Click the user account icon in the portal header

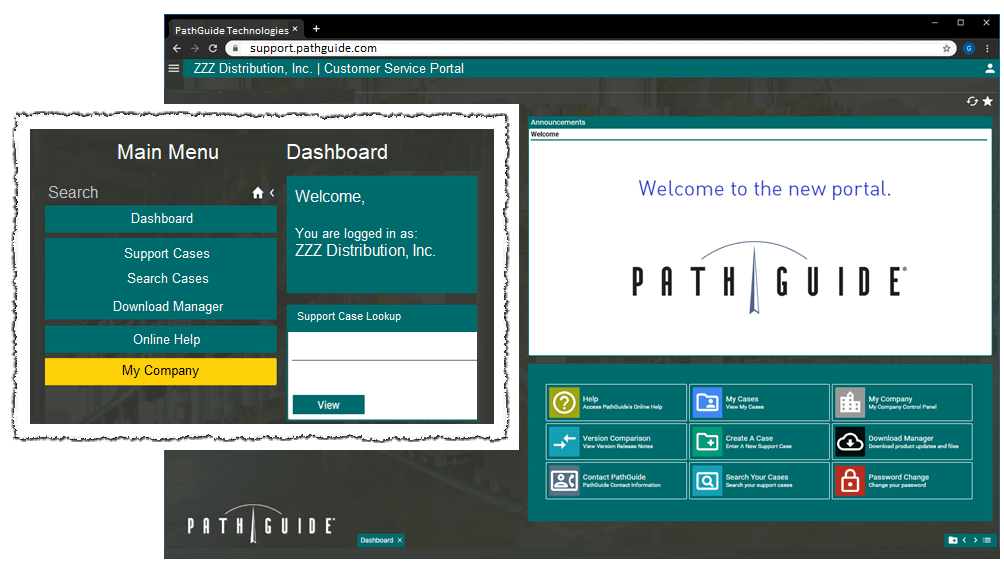tap(989, 68)
